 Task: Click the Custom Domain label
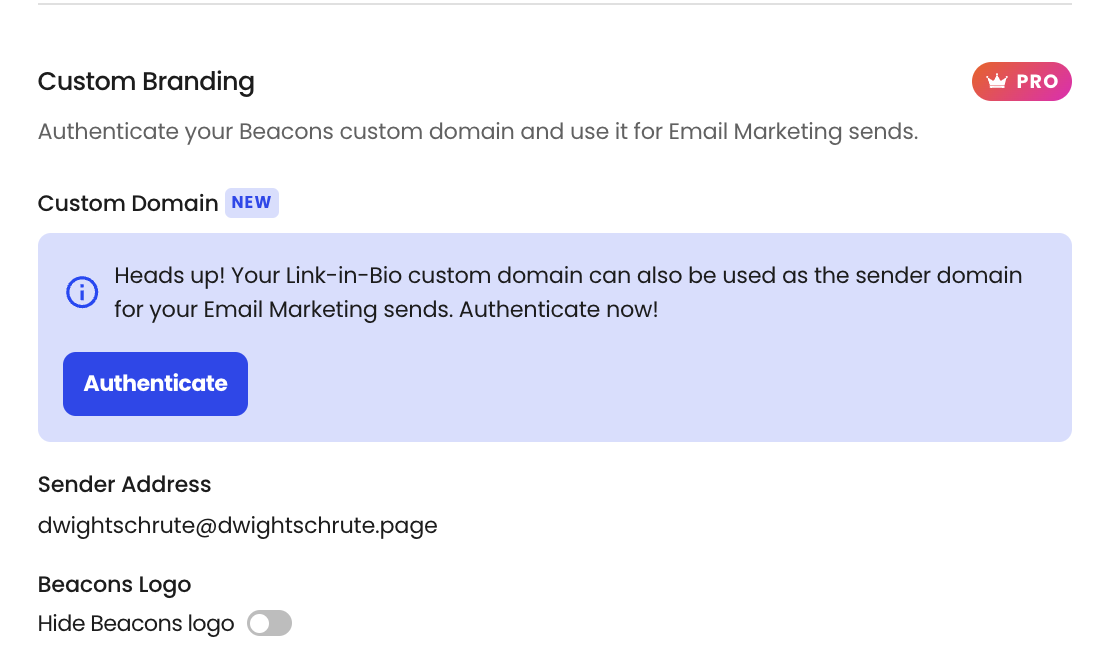pyautogui.click(x=128, y=204)
